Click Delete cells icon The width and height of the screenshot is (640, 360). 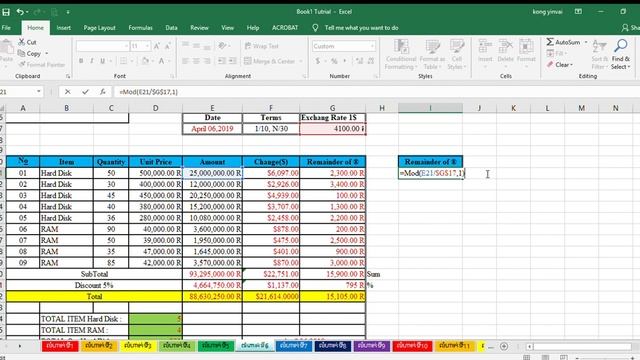(x=505, y=47)
